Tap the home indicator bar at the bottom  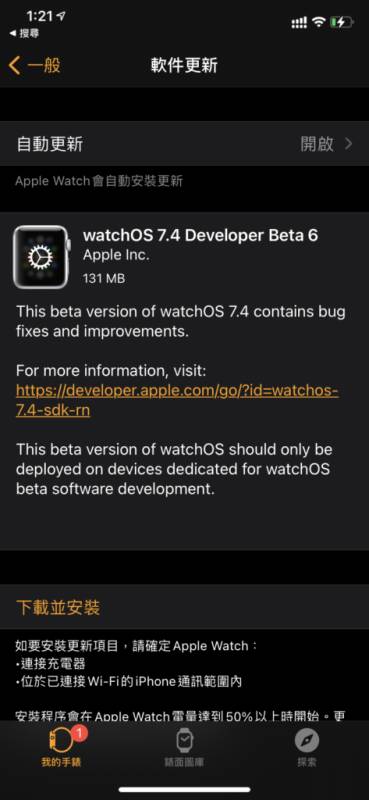click(184, 789)
